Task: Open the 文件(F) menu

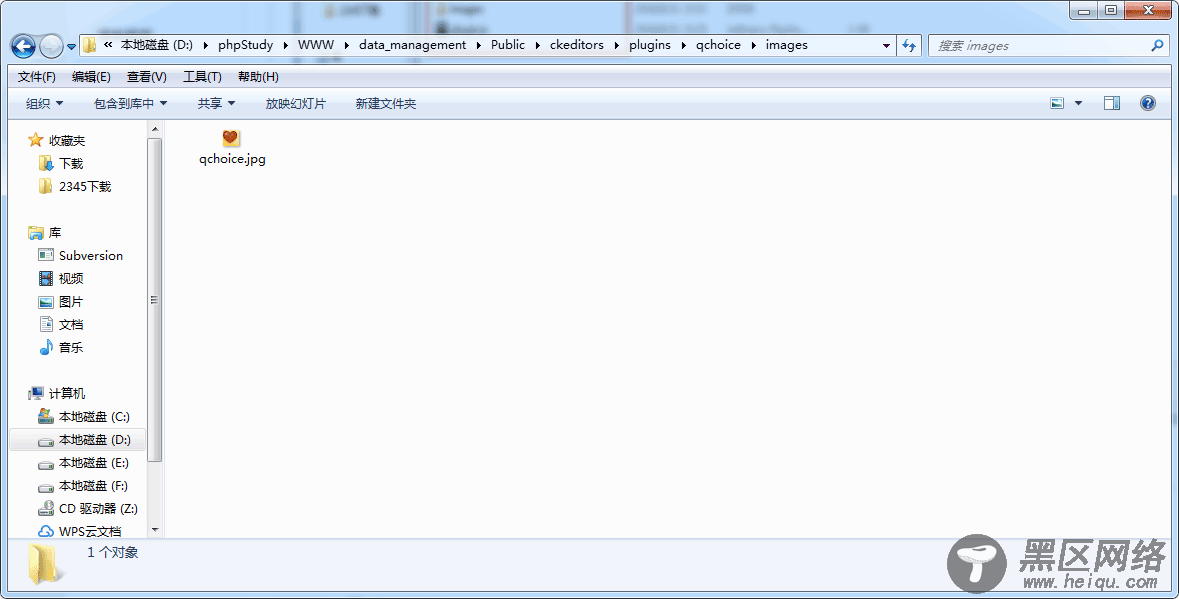Action: (37, 77)
